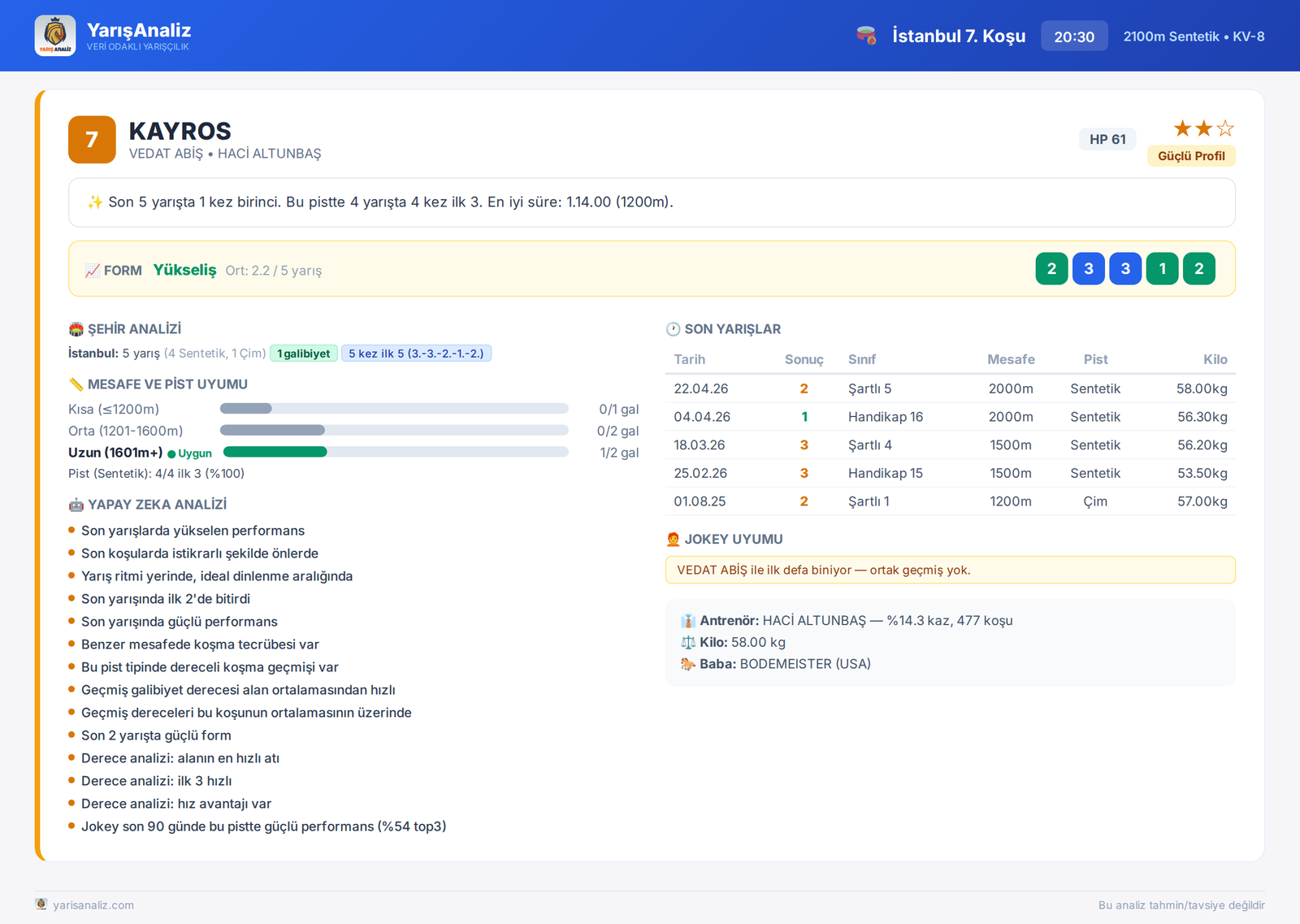
Task: Click the first green form badge 2
Action: 1051,269
